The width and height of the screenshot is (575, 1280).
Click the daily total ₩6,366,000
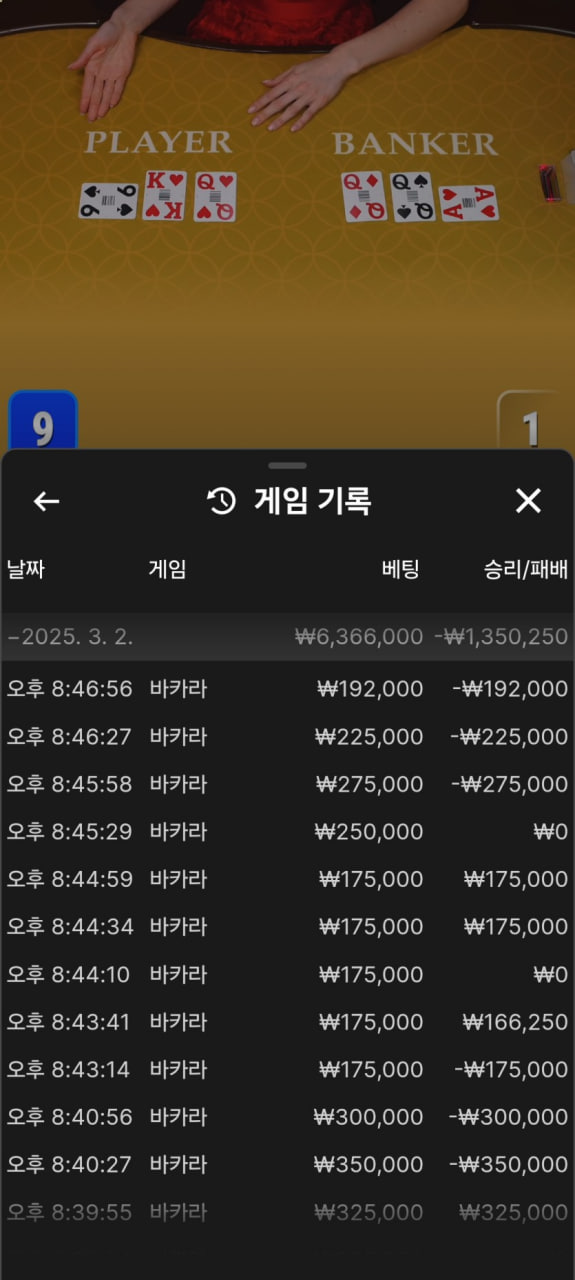(359, 637)
